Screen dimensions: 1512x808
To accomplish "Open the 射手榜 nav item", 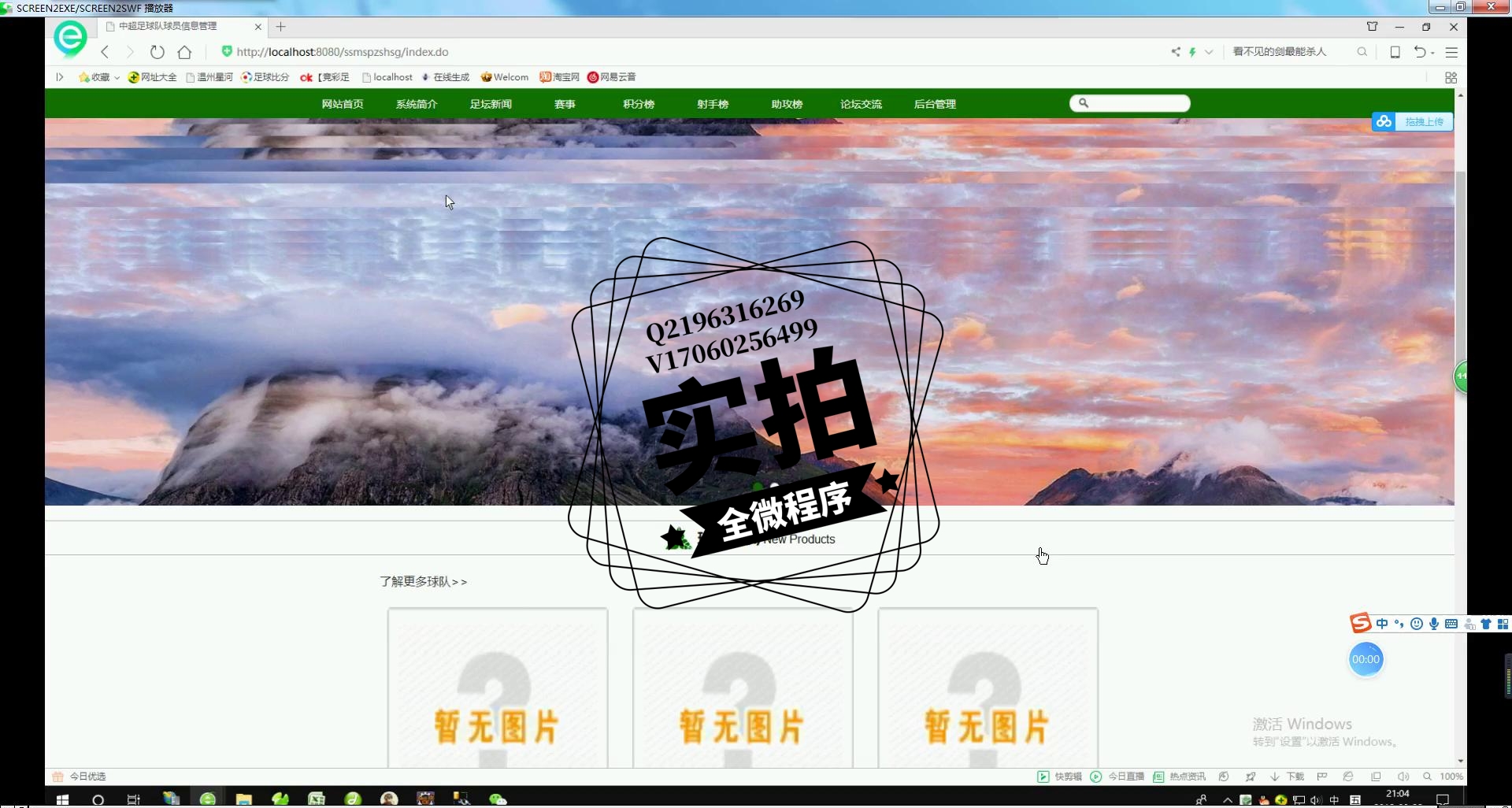I will pyautogui.click(x=713, y=104).
